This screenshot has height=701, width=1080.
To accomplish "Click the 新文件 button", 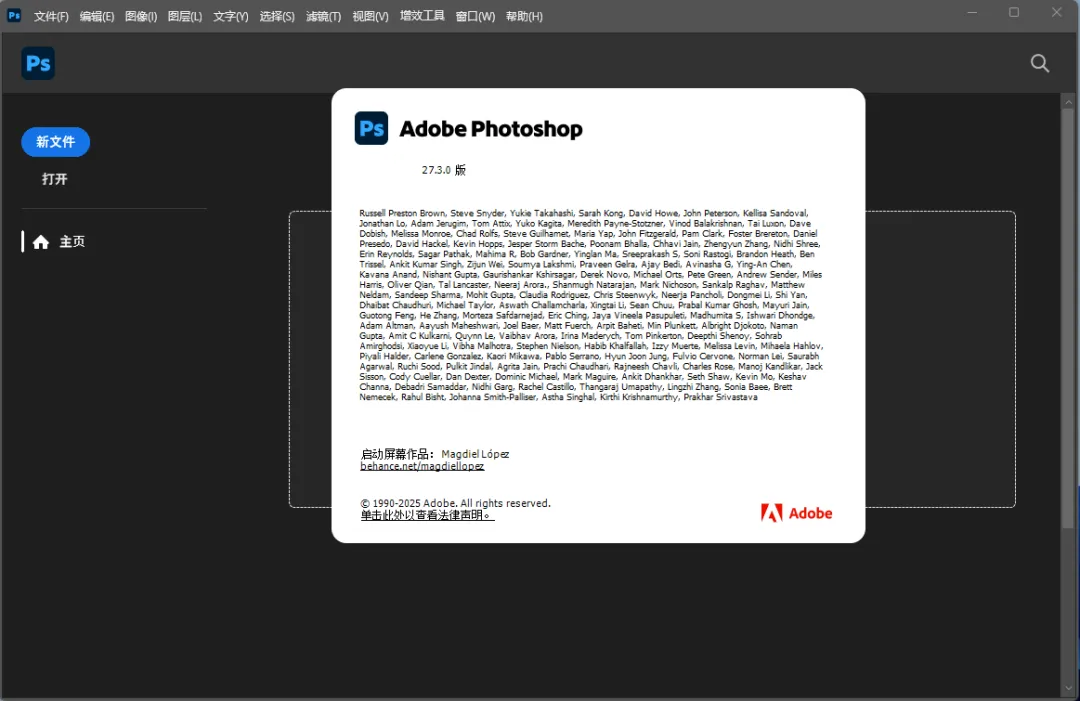I will pyautogui.click(x=55, y=142).
